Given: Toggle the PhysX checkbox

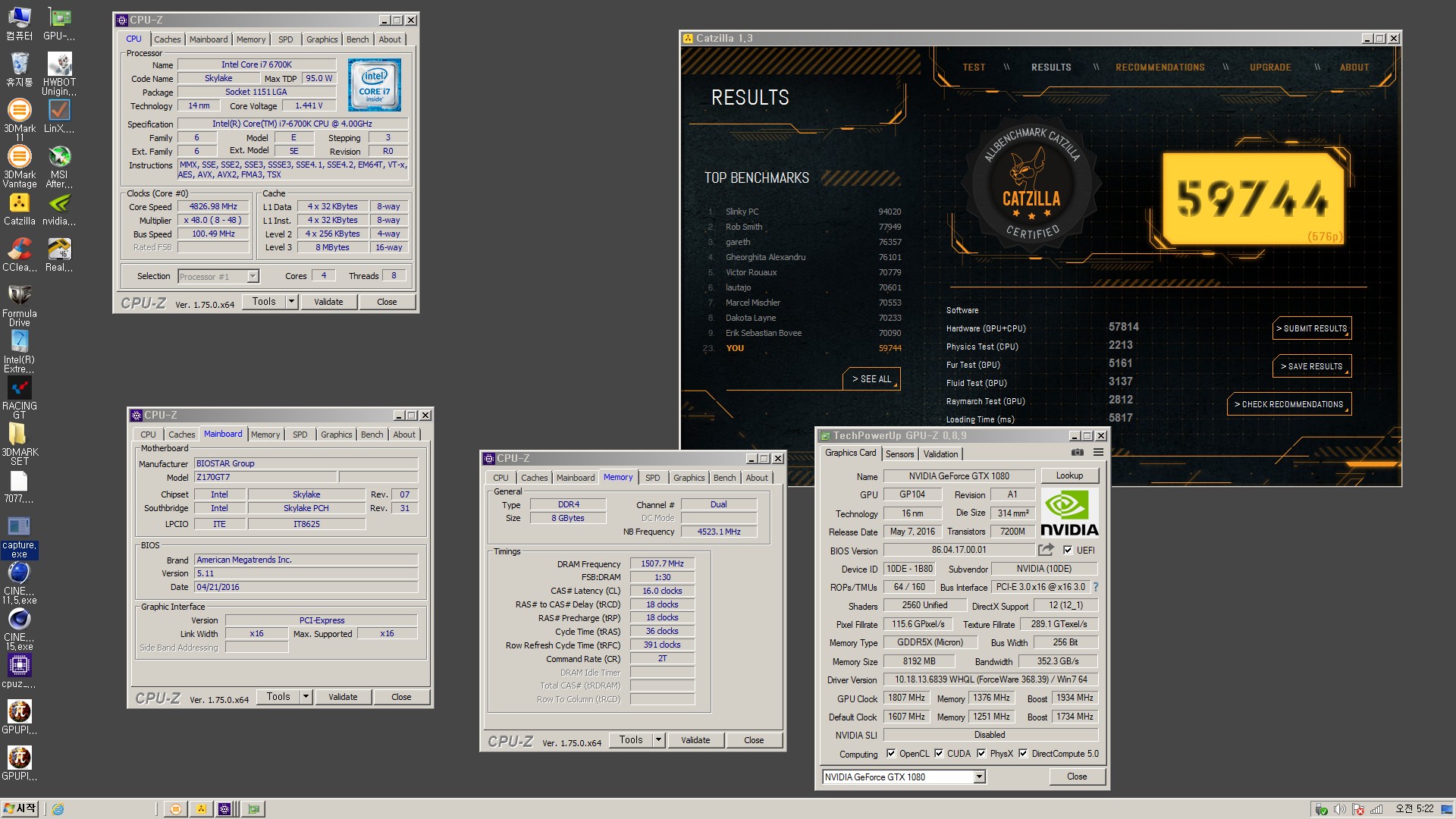Looking at the screenshot, I should point(981,753).
